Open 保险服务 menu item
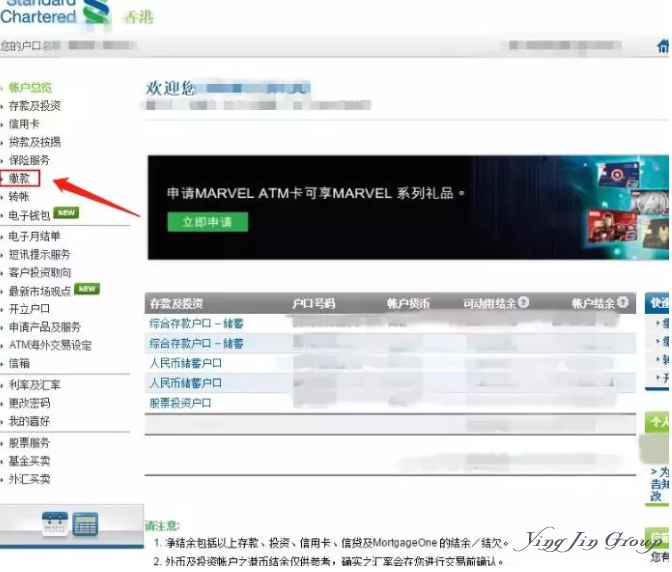This screenshot has width=672, height=572. 29,160
